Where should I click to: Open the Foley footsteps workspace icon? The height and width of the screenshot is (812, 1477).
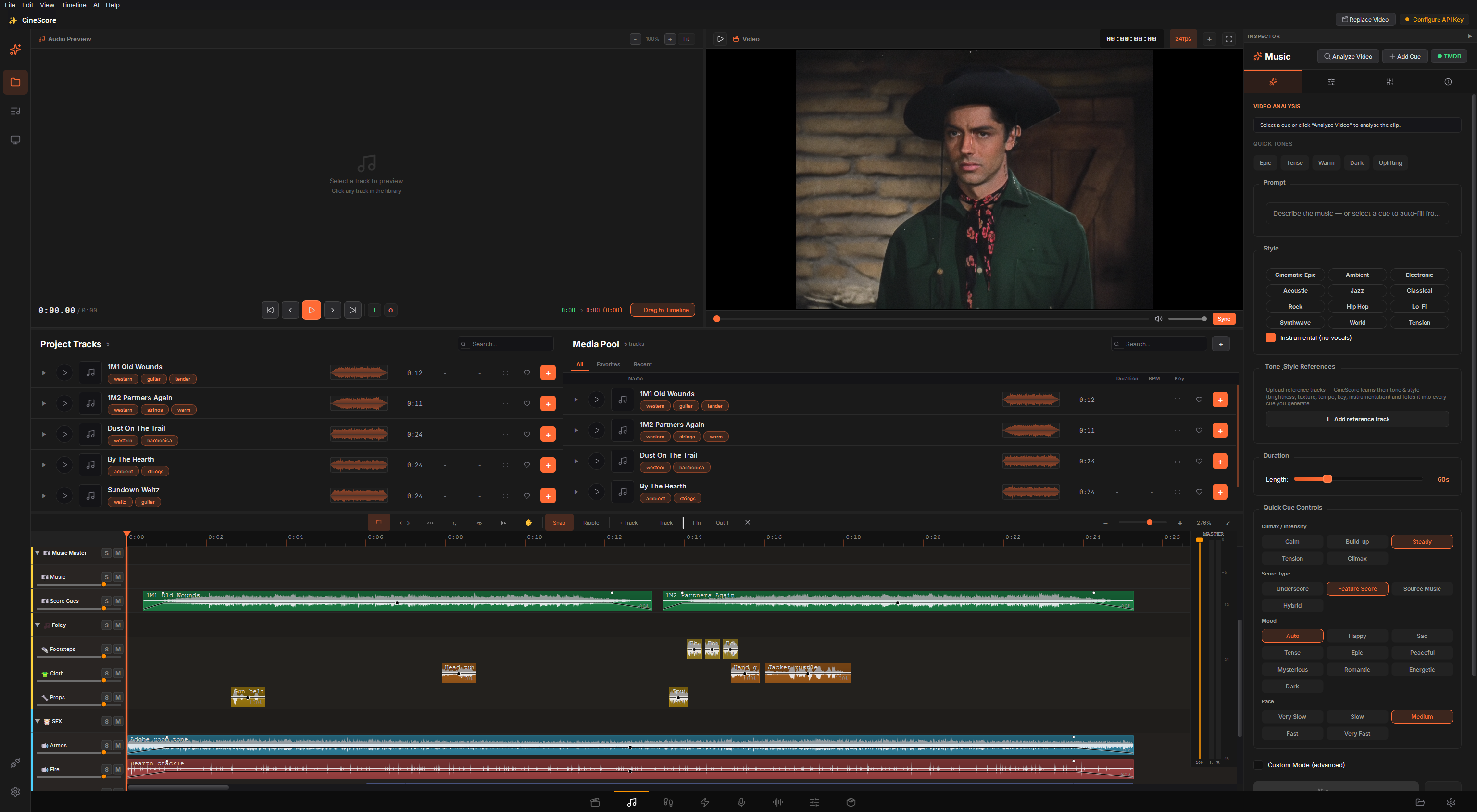[x=668, y=802]
